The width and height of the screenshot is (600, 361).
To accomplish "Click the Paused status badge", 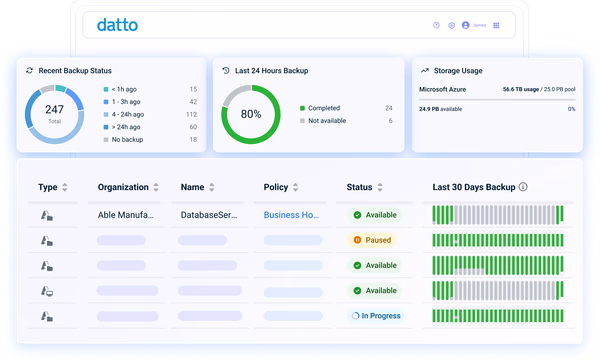I will (372, 240).
